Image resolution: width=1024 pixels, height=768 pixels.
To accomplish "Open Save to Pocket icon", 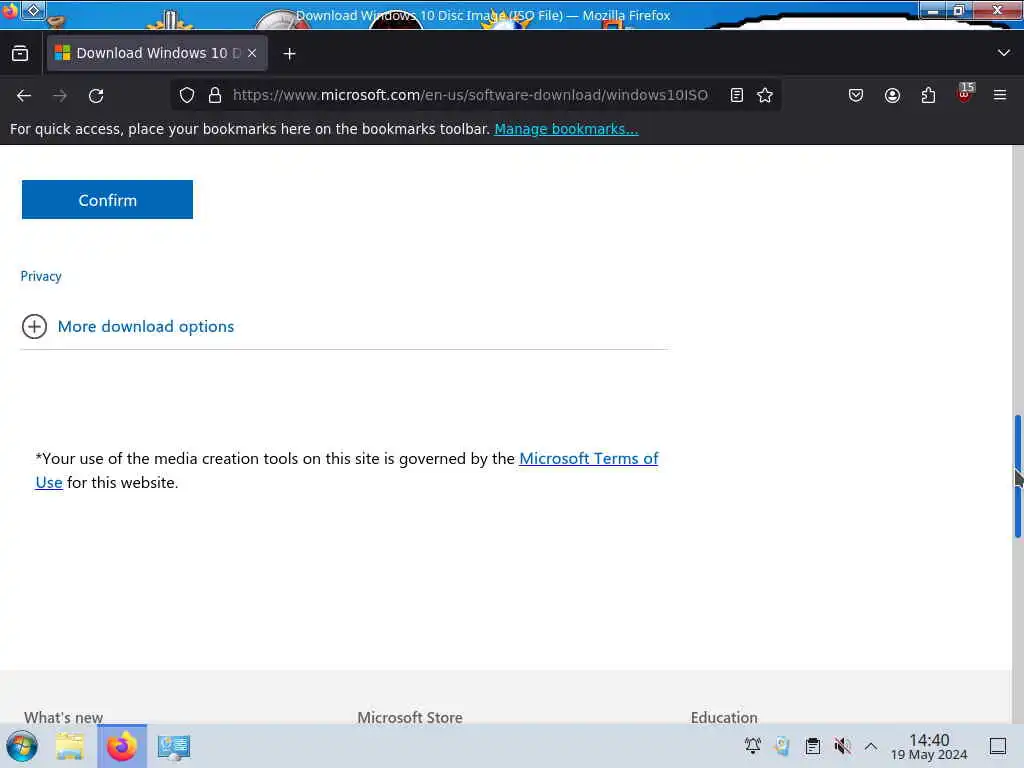I will 856,95.
